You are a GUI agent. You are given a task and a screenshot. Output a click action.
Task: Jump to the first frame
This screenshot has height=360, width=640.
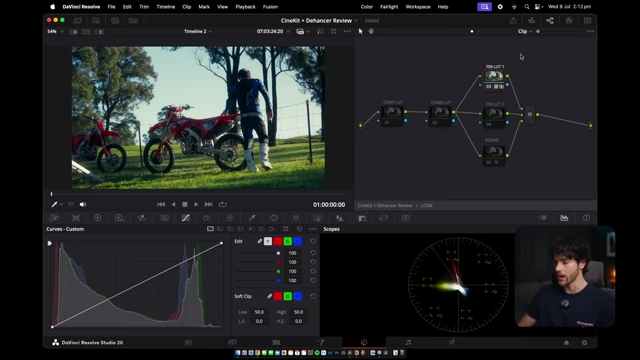(x=161, y=204)
